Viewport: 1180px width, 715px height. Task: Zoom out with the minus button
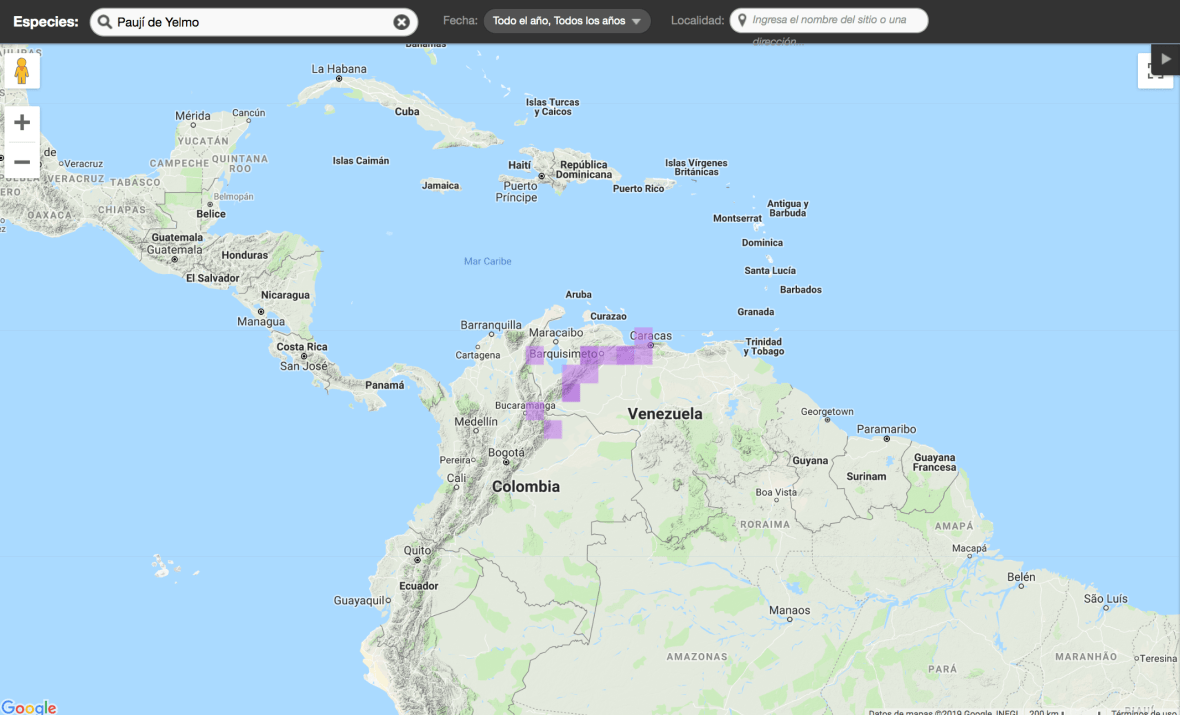click(x=22, y=162)
